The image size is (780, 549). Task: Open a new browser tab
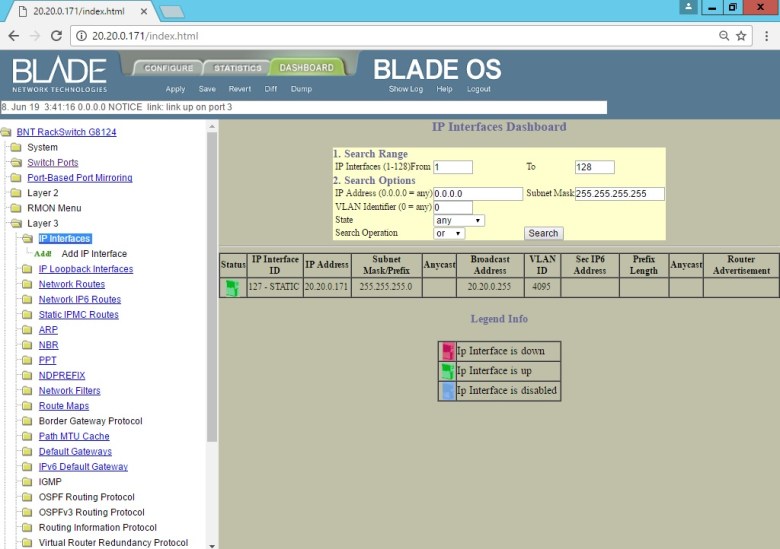pyautogui.click(x=172, y=11)
